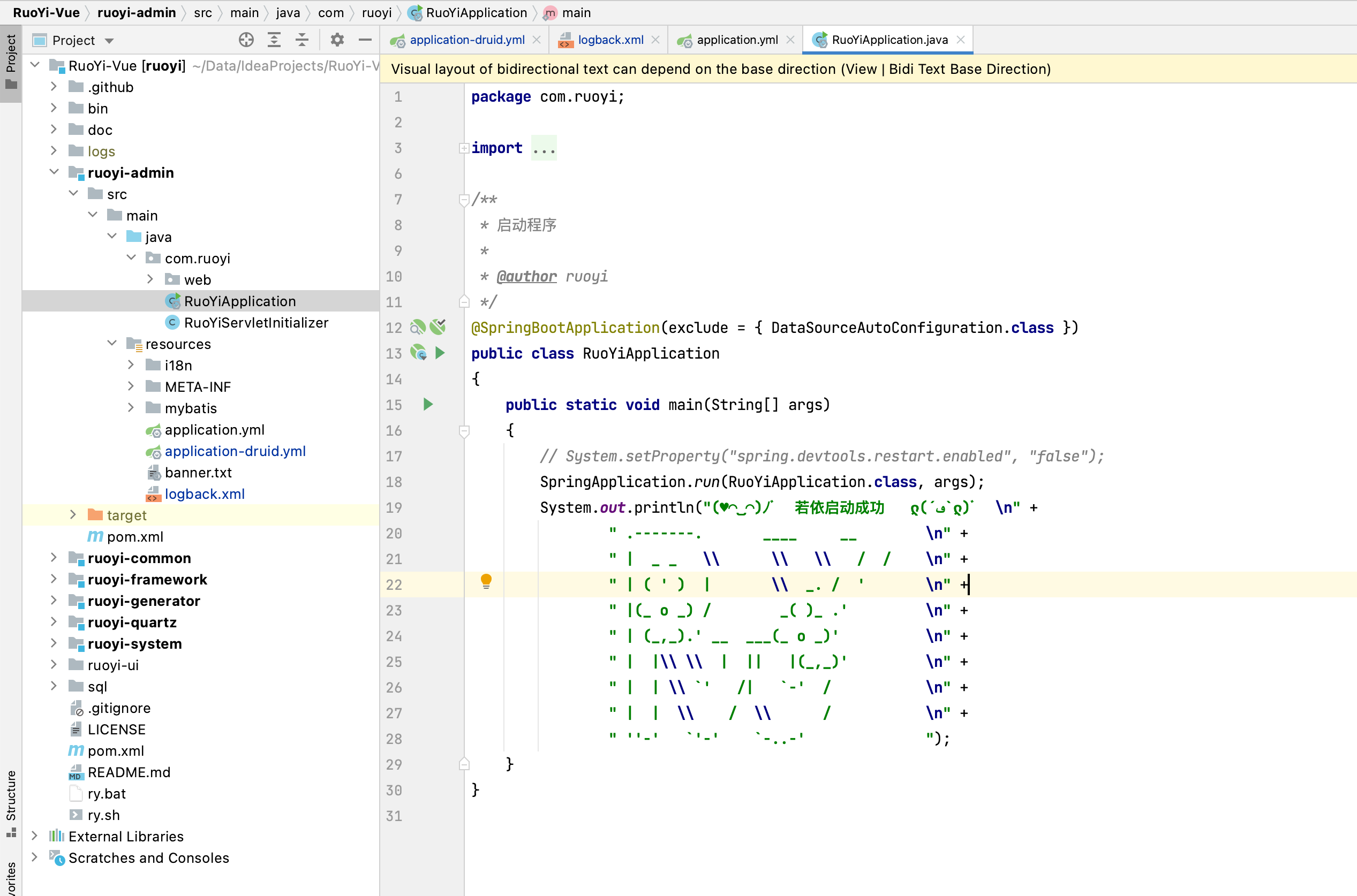Open application-druid.yml in project tree

coord(235,451)
